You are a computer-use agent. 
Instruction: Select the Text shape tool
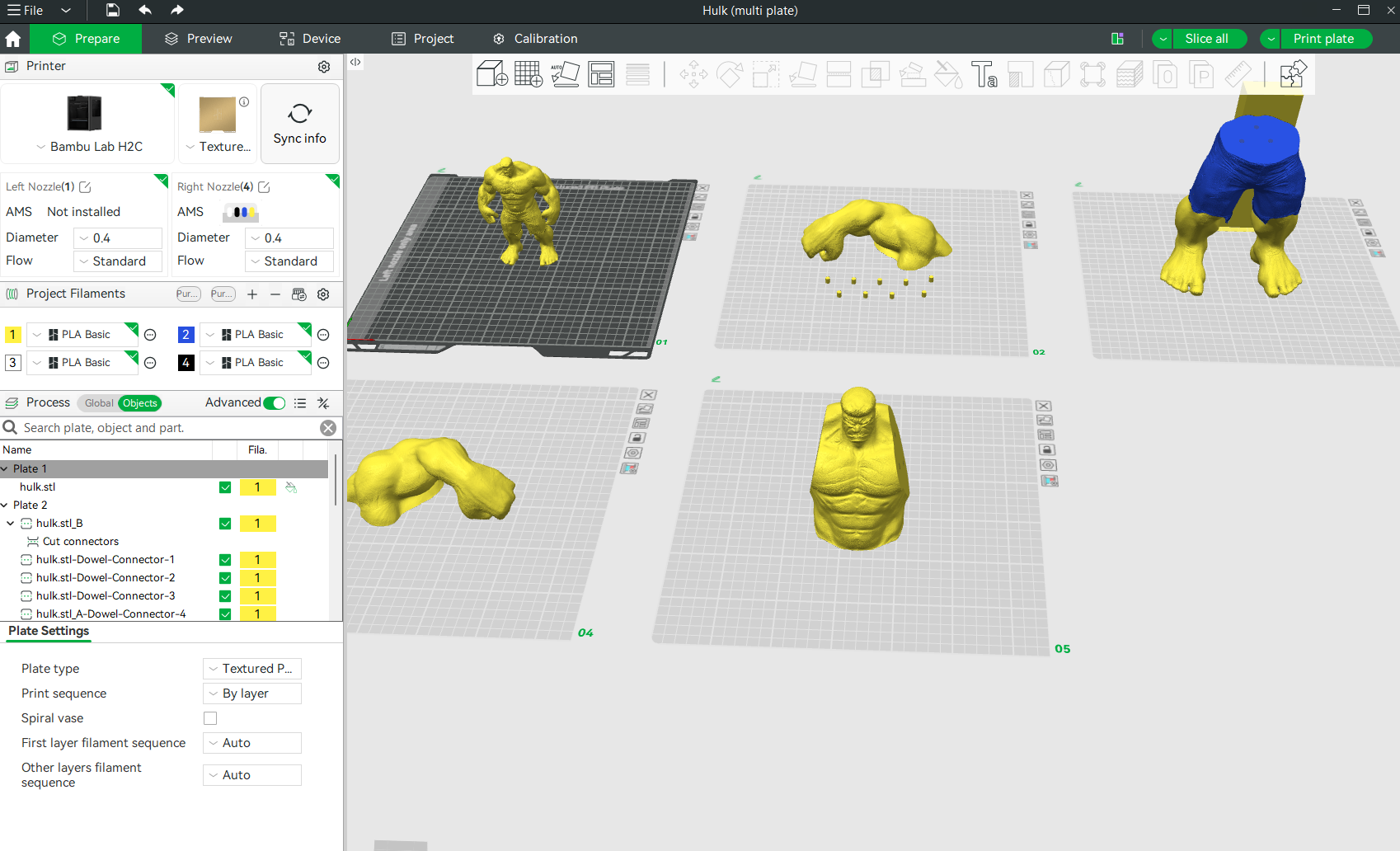984,74
